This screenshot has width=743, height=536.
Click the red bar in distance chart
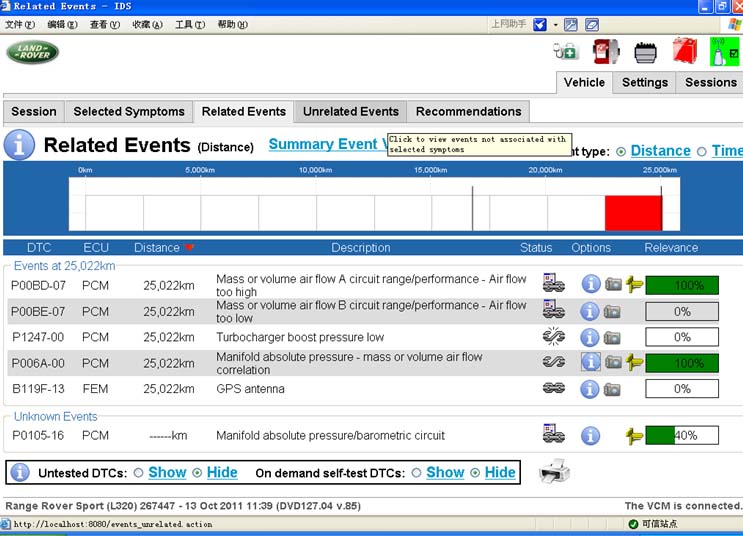pyautogui.click(x=634, y=213)
